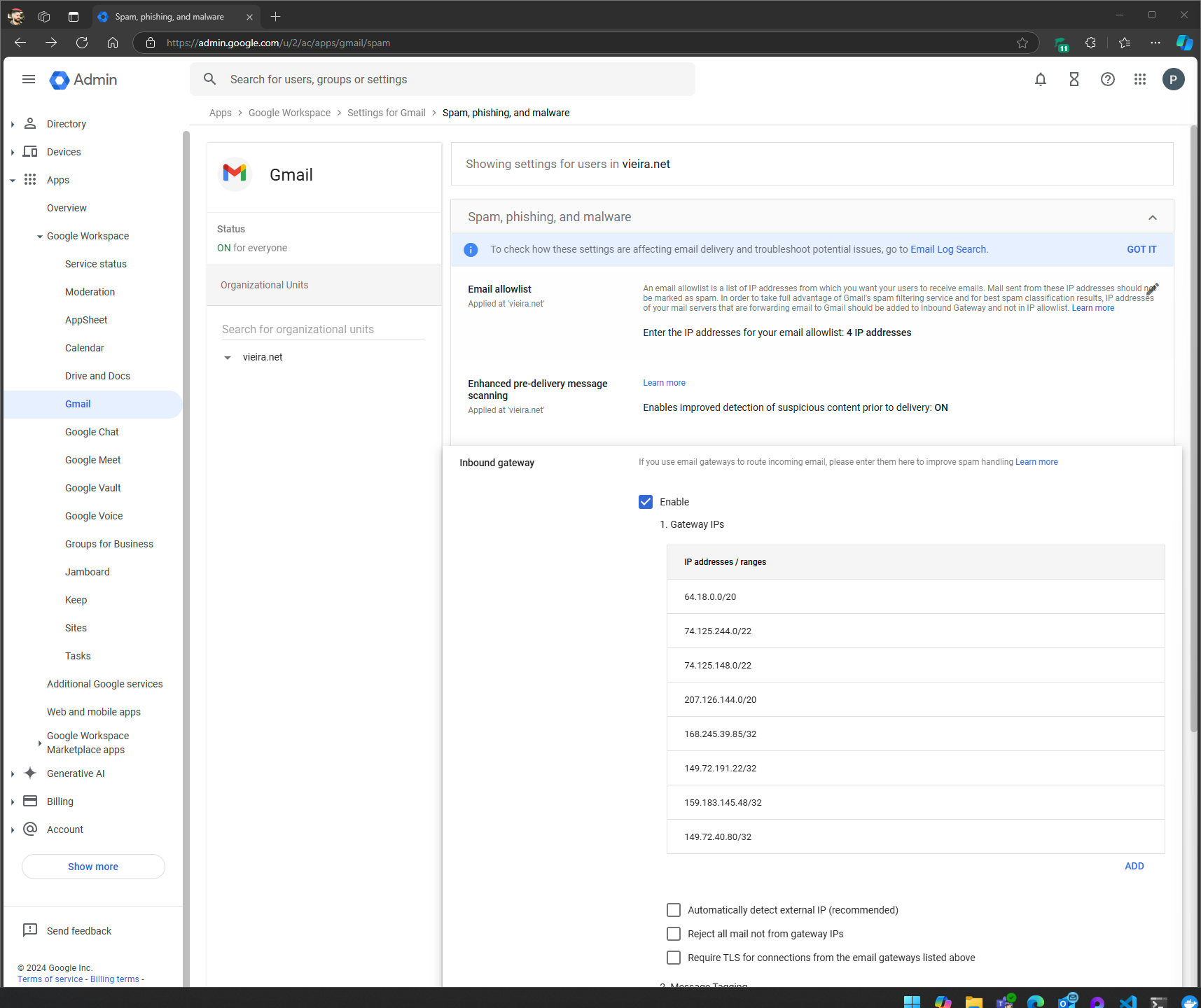
Task: Open browser settings and more menu
Action: [x=1155, y=43]
